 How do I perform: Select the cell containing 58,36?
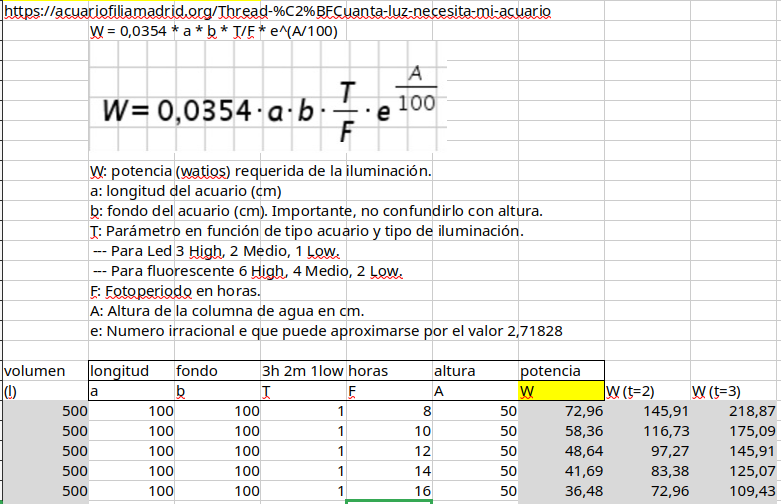point(561,431)
